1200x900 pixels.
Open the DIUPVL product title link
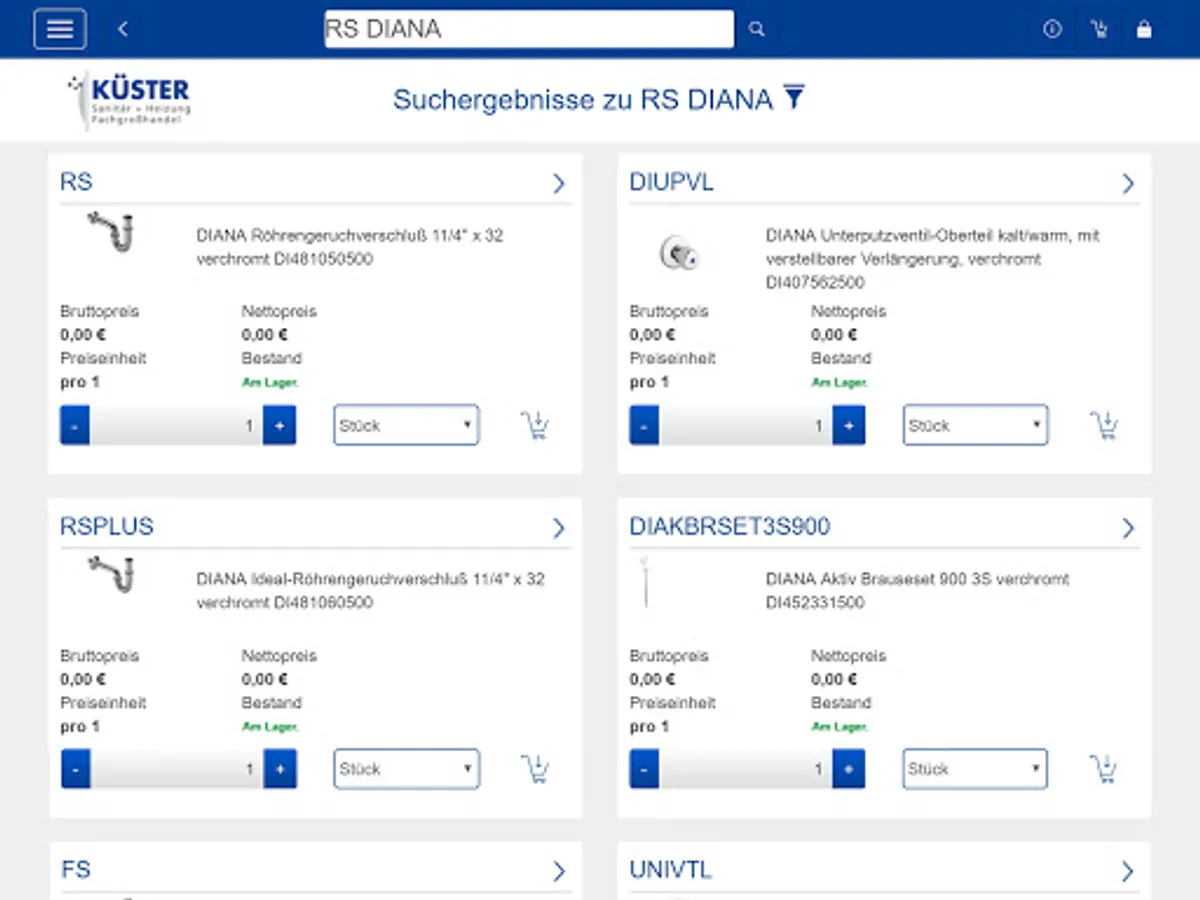[671, 183]
